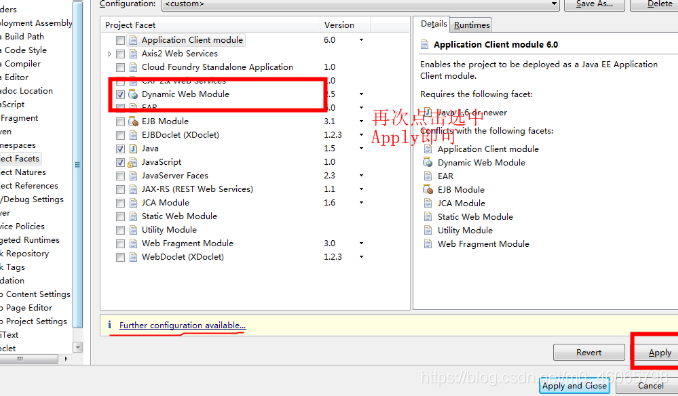Click Utility Module icon in conflicts list
The image size is (678, 396).
tap(428, 230)
